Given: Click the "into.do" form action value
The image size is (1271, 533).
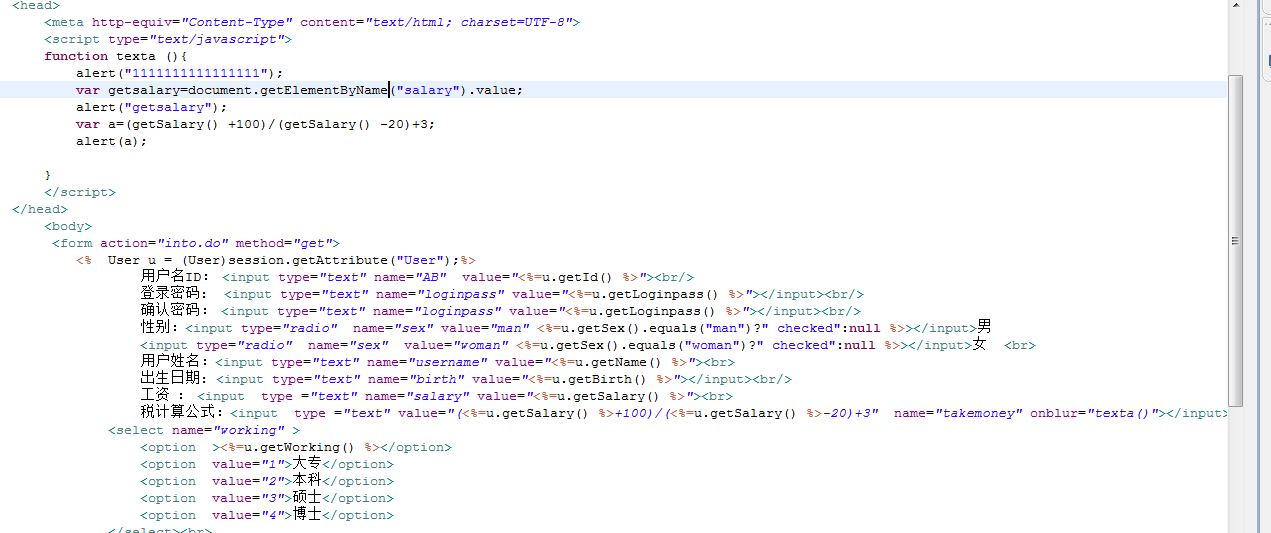Looking at the screenshot, I should [192, 243].
